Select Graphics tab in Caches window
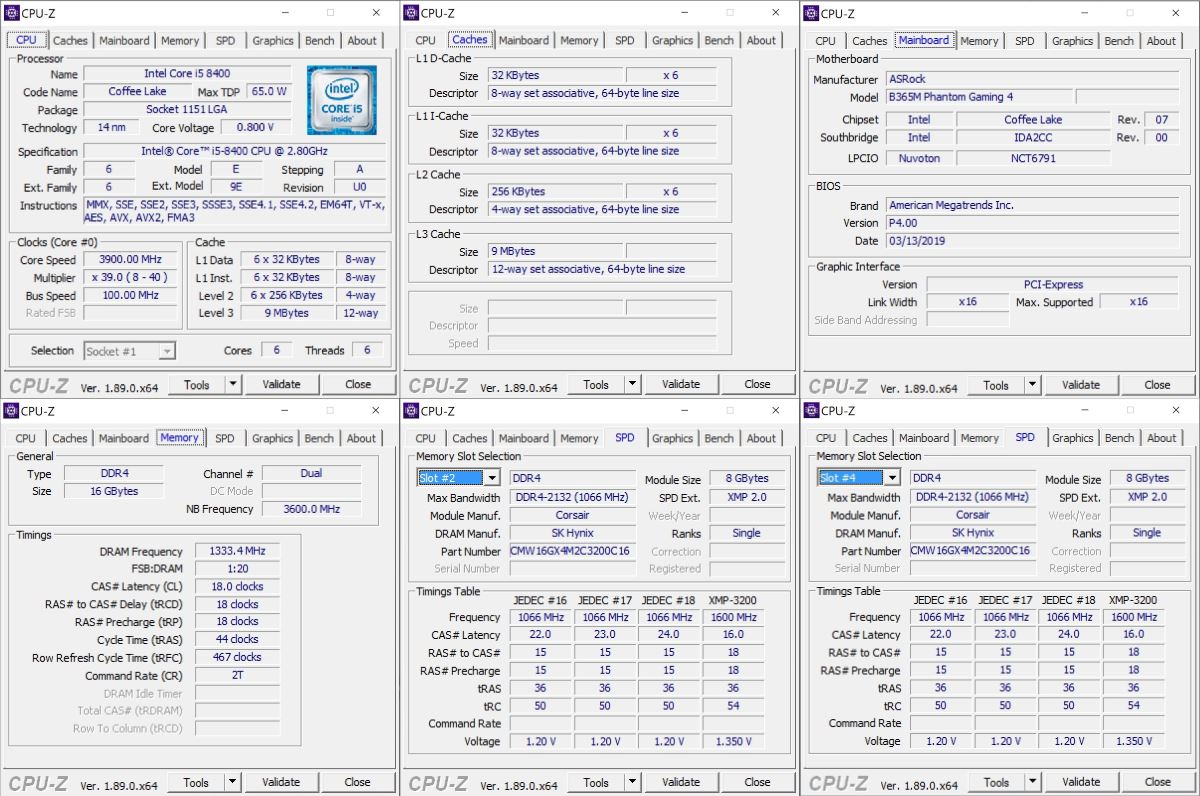 (x=672, y=41)
